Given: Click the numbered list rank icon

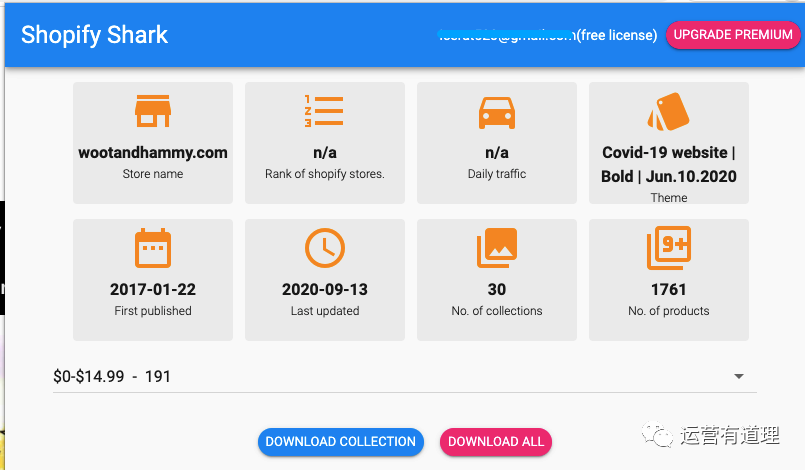Looking at the screenshot, I should click(324, 112).
